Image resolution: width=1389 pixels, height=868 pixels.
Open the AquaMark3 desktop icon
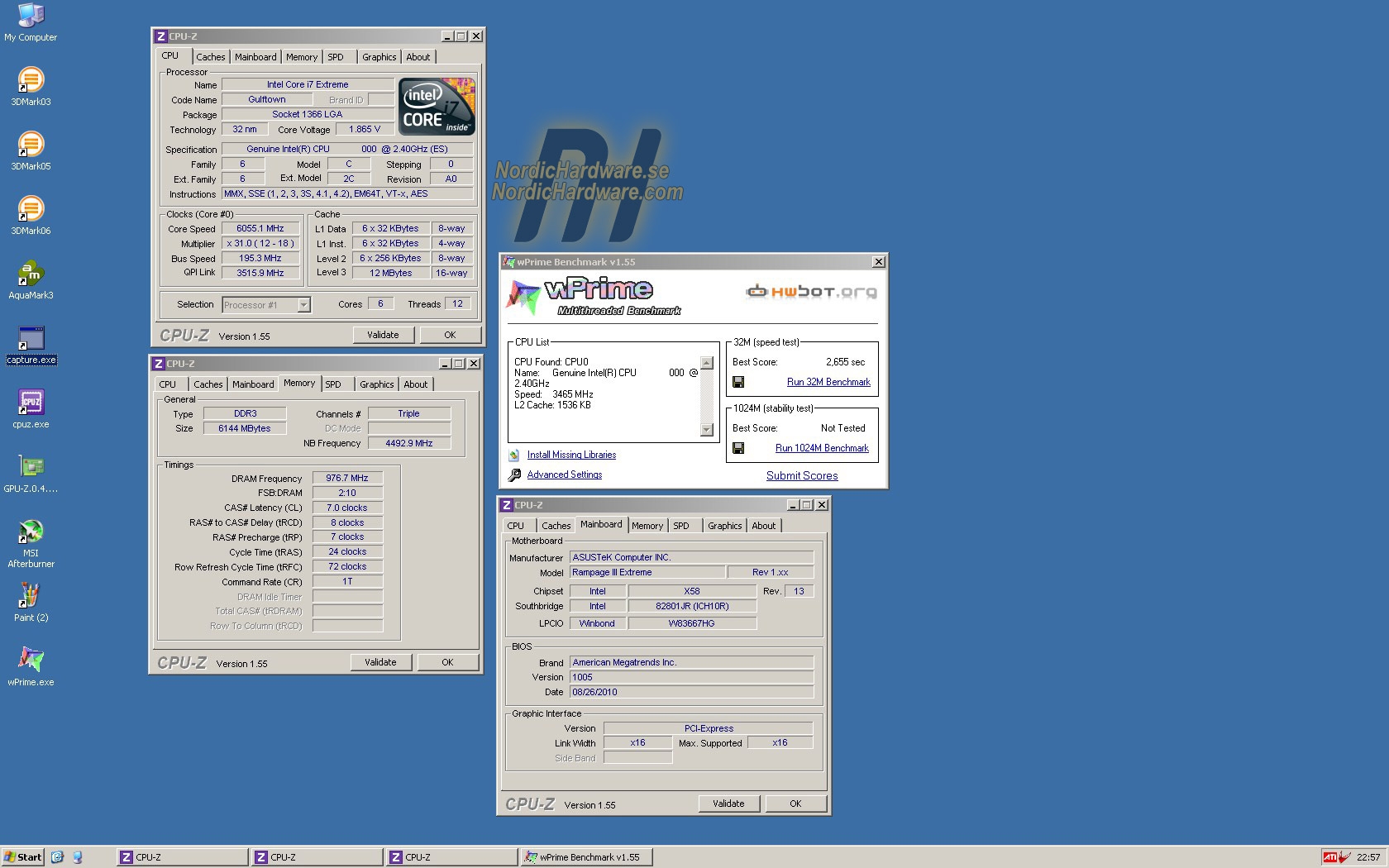[x=31, y=274]
